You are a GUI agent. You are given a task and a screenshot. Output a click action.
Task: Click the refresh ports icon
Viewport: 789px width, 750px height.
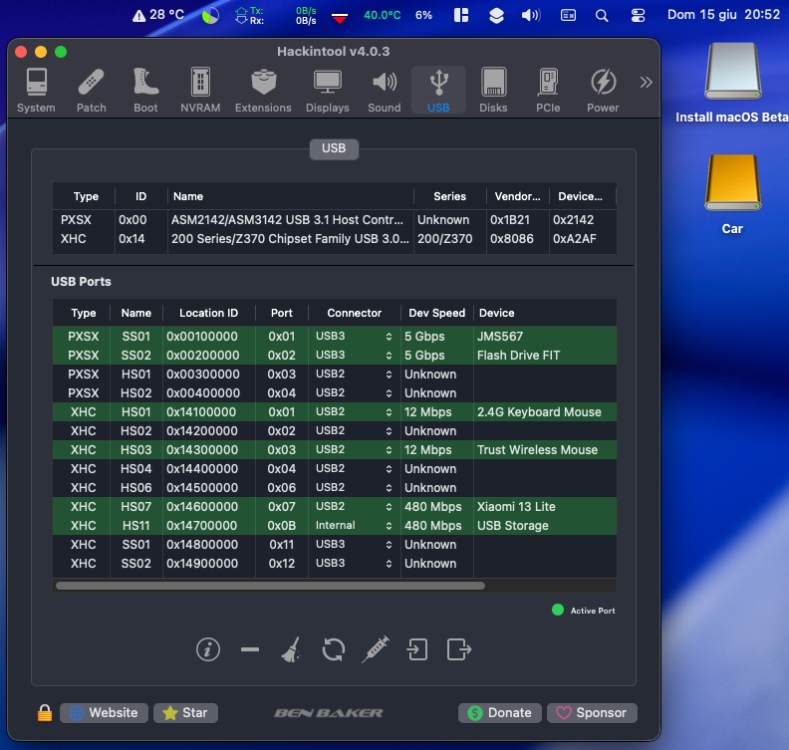(x=333, y=649)
